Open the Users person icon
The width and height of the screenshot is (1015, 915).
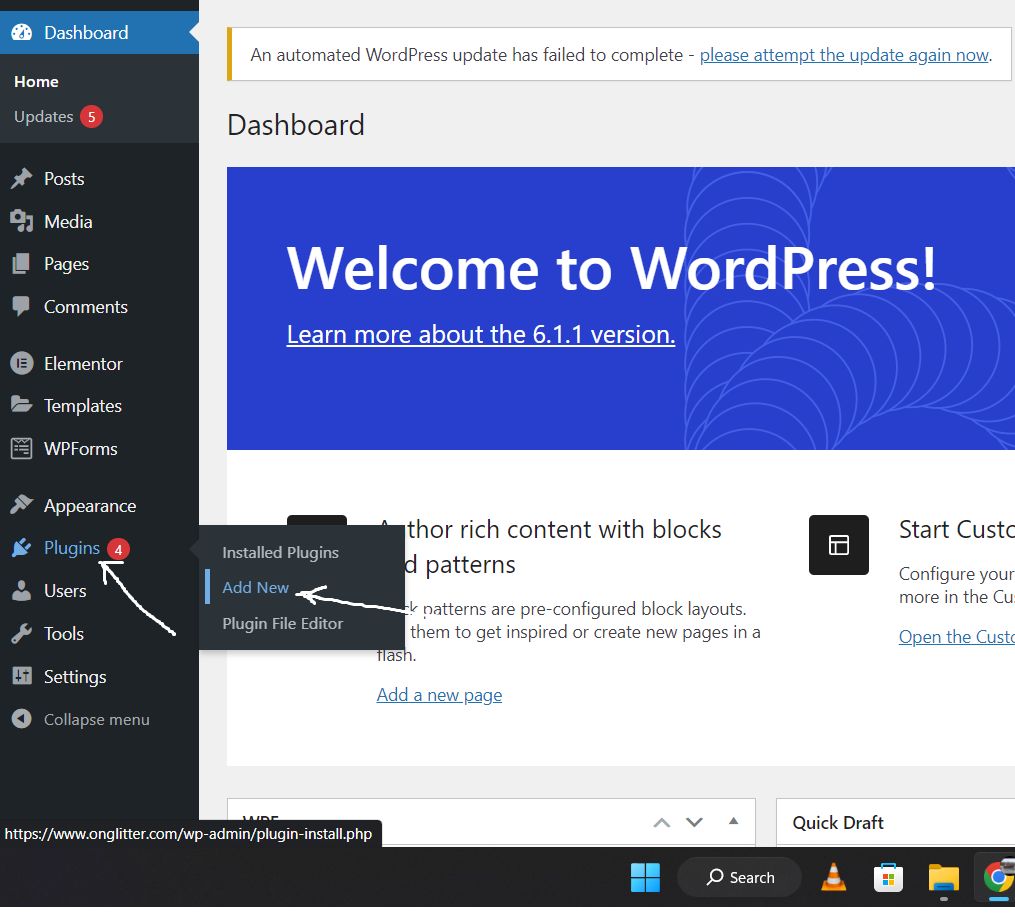[21, 590]
